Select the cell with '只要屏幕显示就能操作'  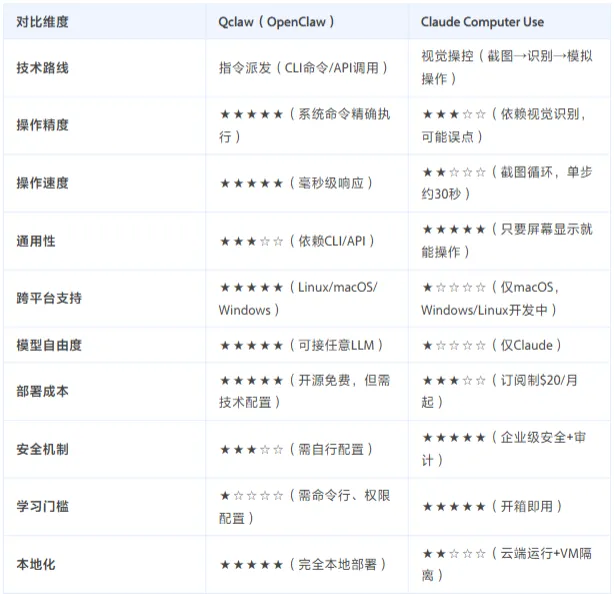507,240
